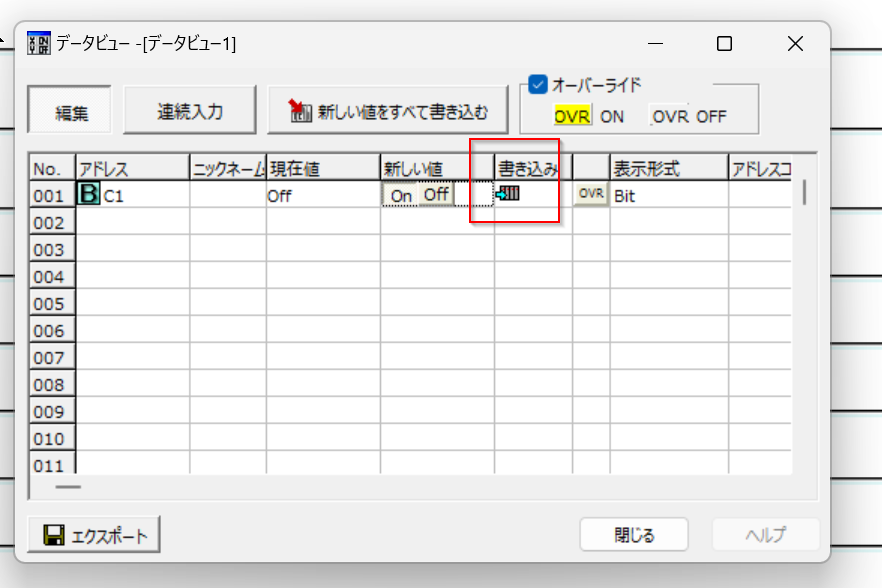Click current value Off in row 001

point(323,195)
